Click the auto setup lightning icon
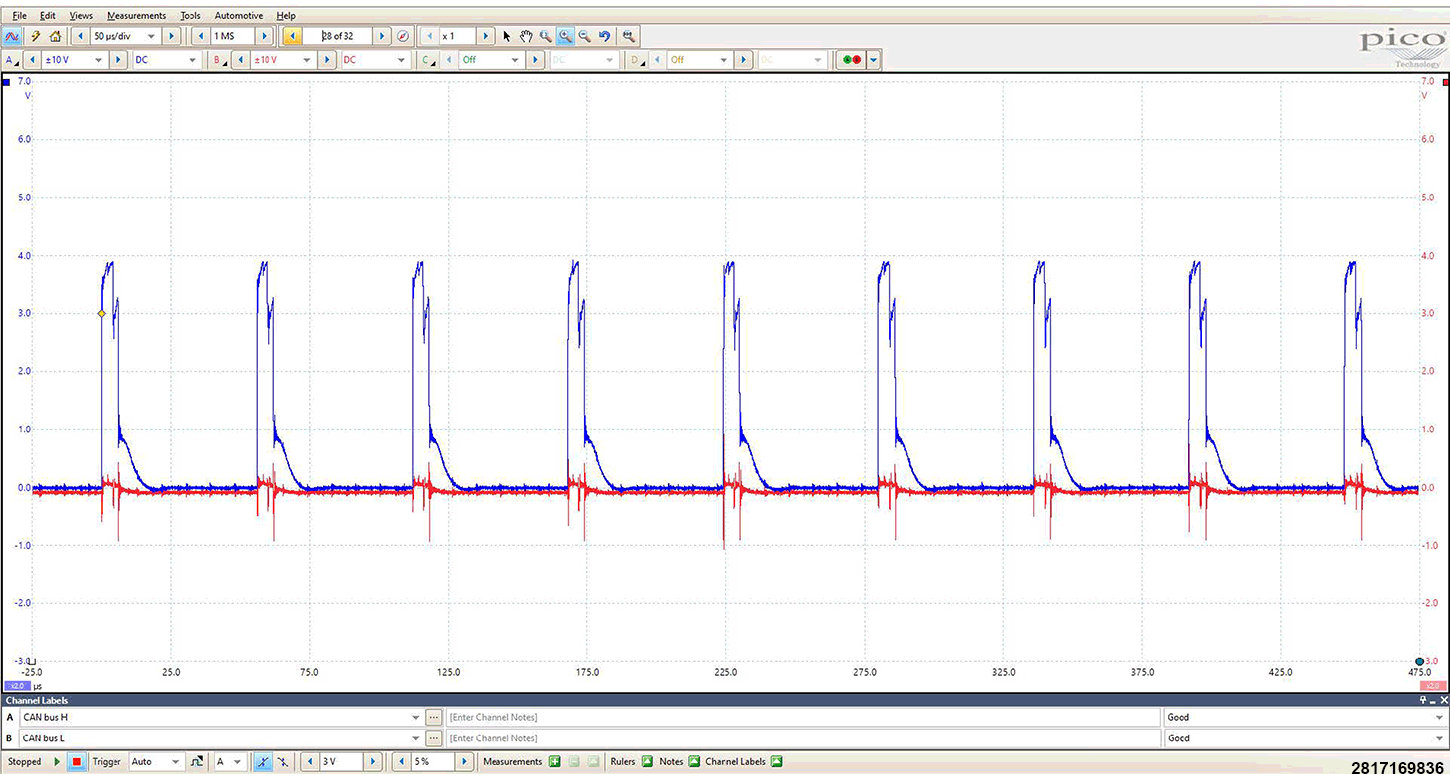 35,36
